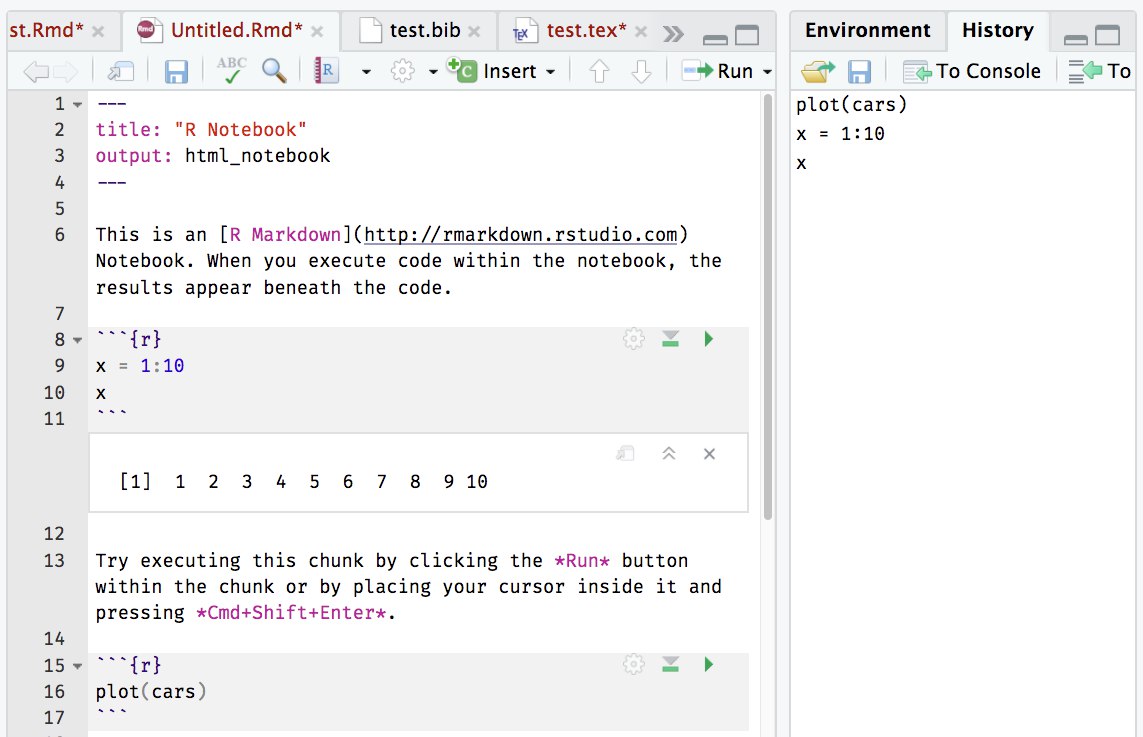Image resolution: width=1143 pixels, height=737 pixels.
Task: Click the notebook preview icon
Action: [x=327, y=71]
